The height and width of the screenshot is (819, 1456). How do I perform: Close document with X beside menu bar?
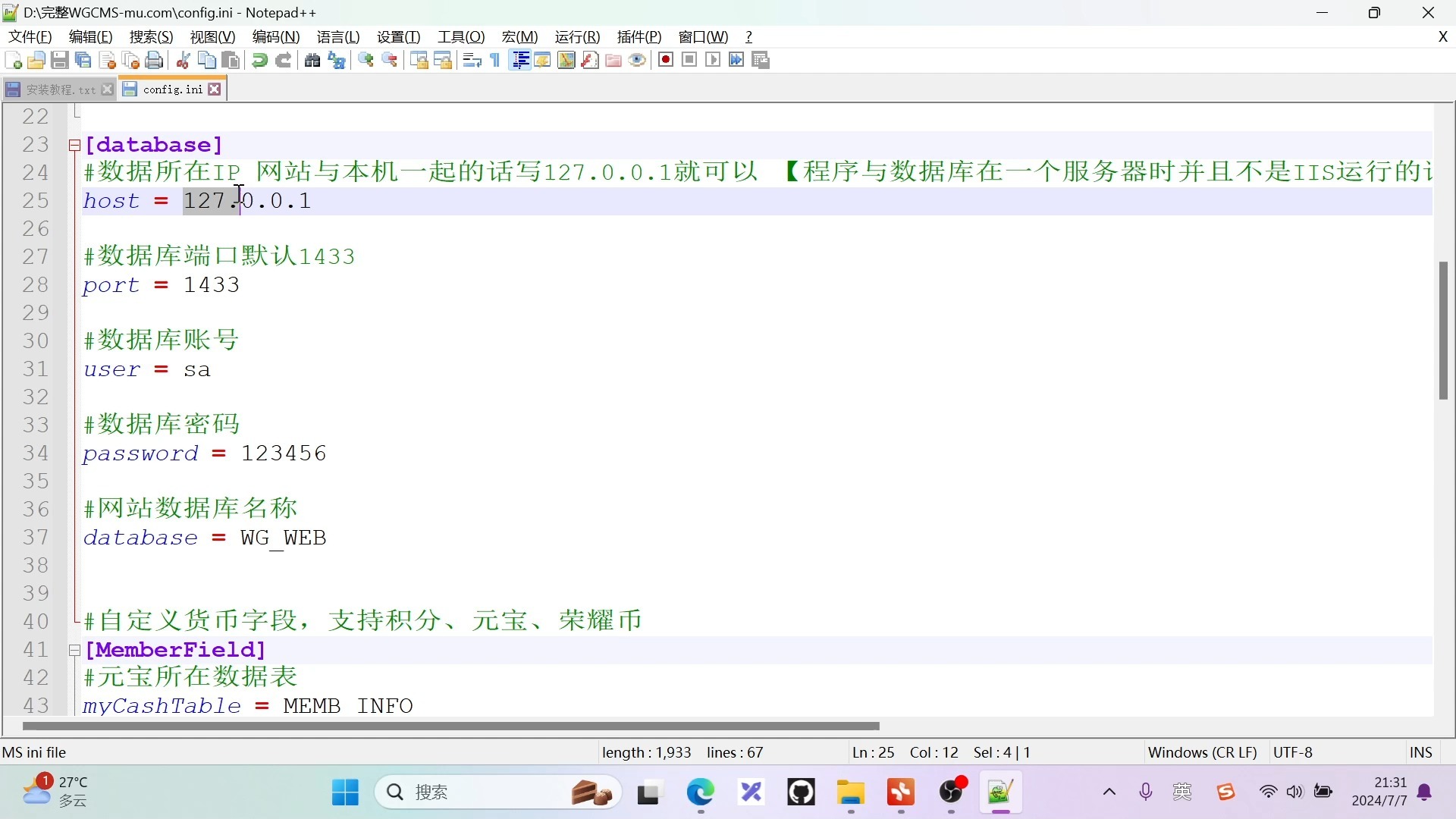pos(1443,36)
